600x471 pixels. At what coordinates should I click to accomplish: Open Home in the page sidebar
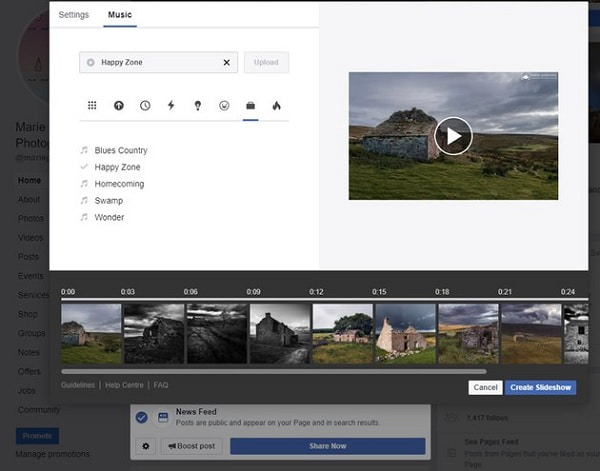(x=29, y=180)
